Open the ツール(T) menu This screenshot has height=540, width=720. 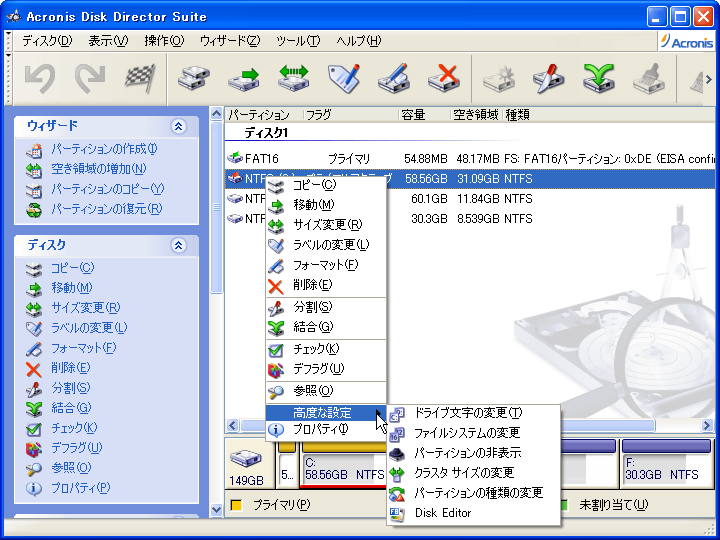298,41
